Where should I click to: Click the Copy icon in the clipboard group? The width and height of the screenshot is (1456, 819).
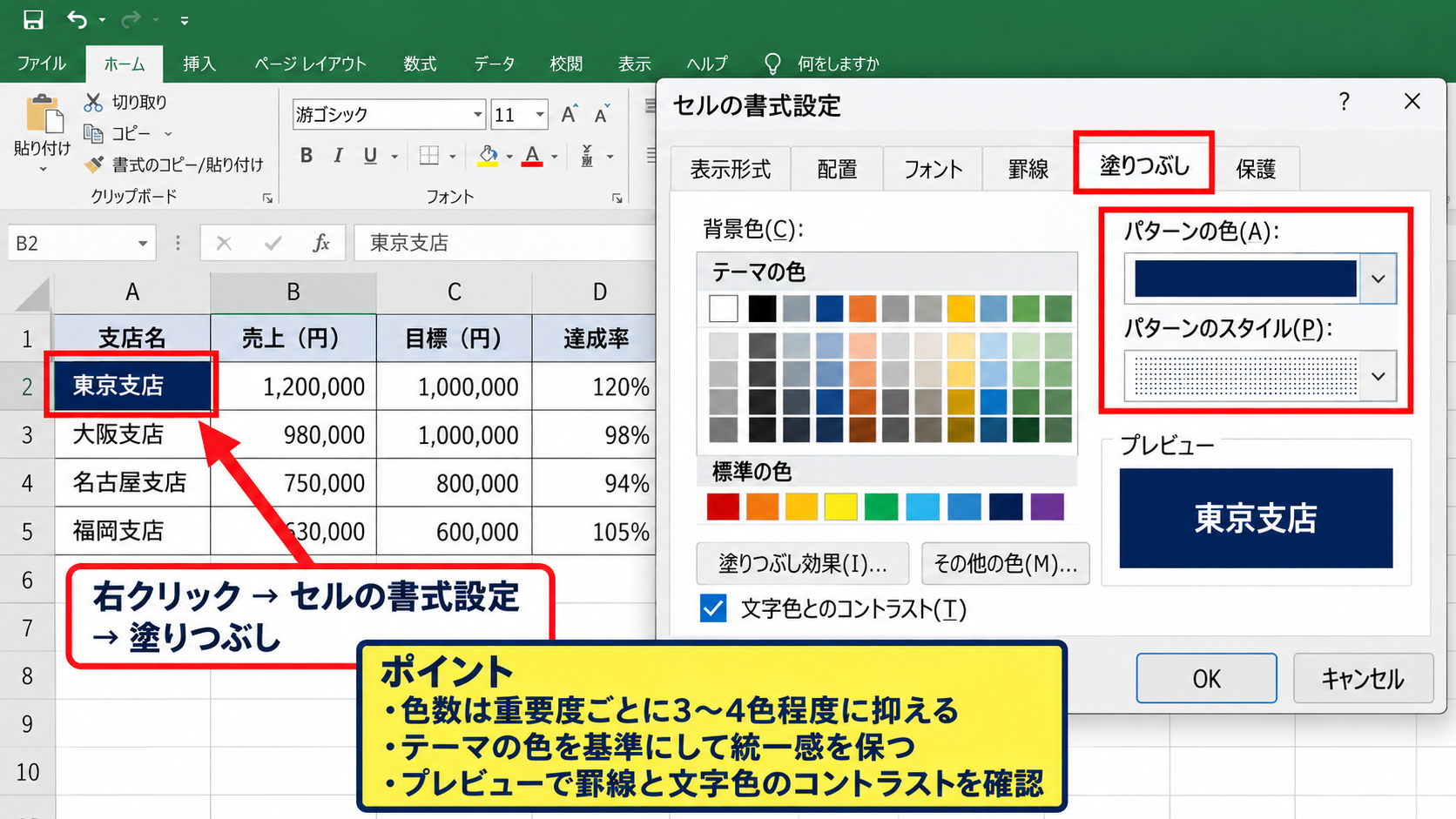click(93, 133)
